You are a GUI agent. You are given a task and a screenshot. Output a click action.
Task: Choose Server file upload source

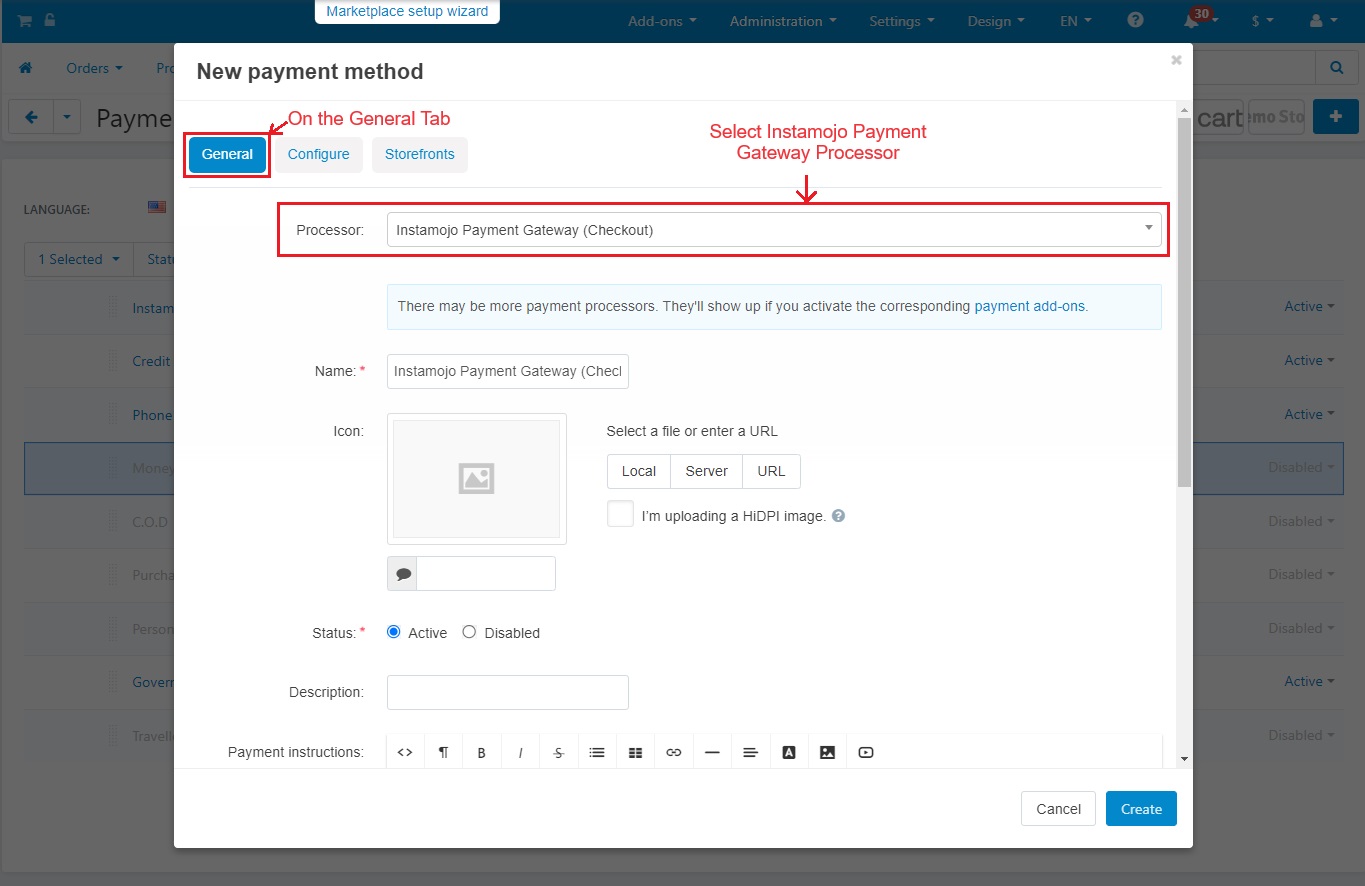click(707, 471)
